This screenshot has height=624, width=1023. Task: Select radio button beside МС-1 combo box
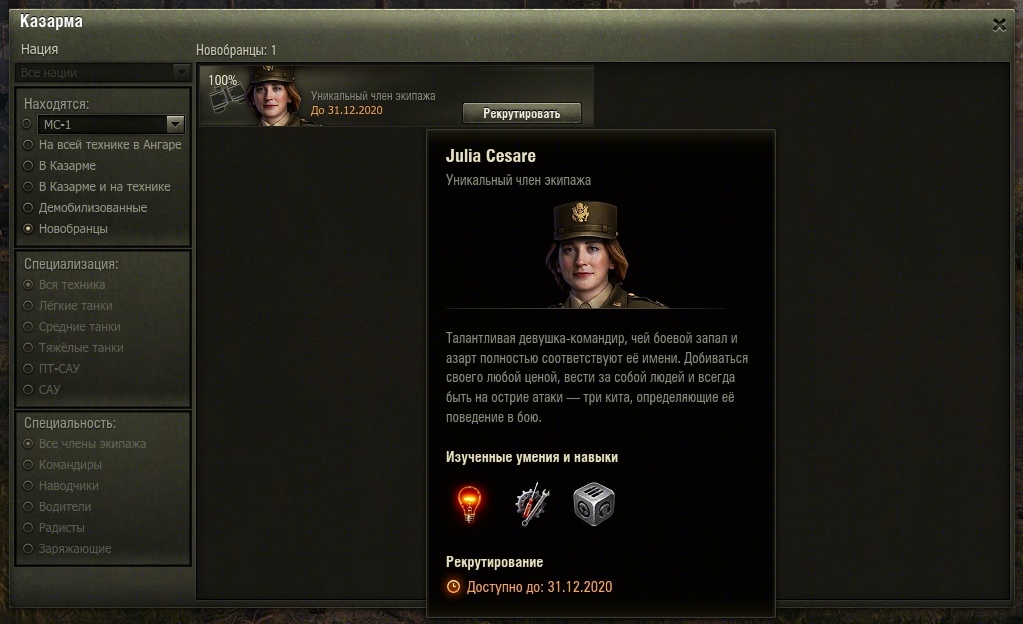tap(27, 123)
